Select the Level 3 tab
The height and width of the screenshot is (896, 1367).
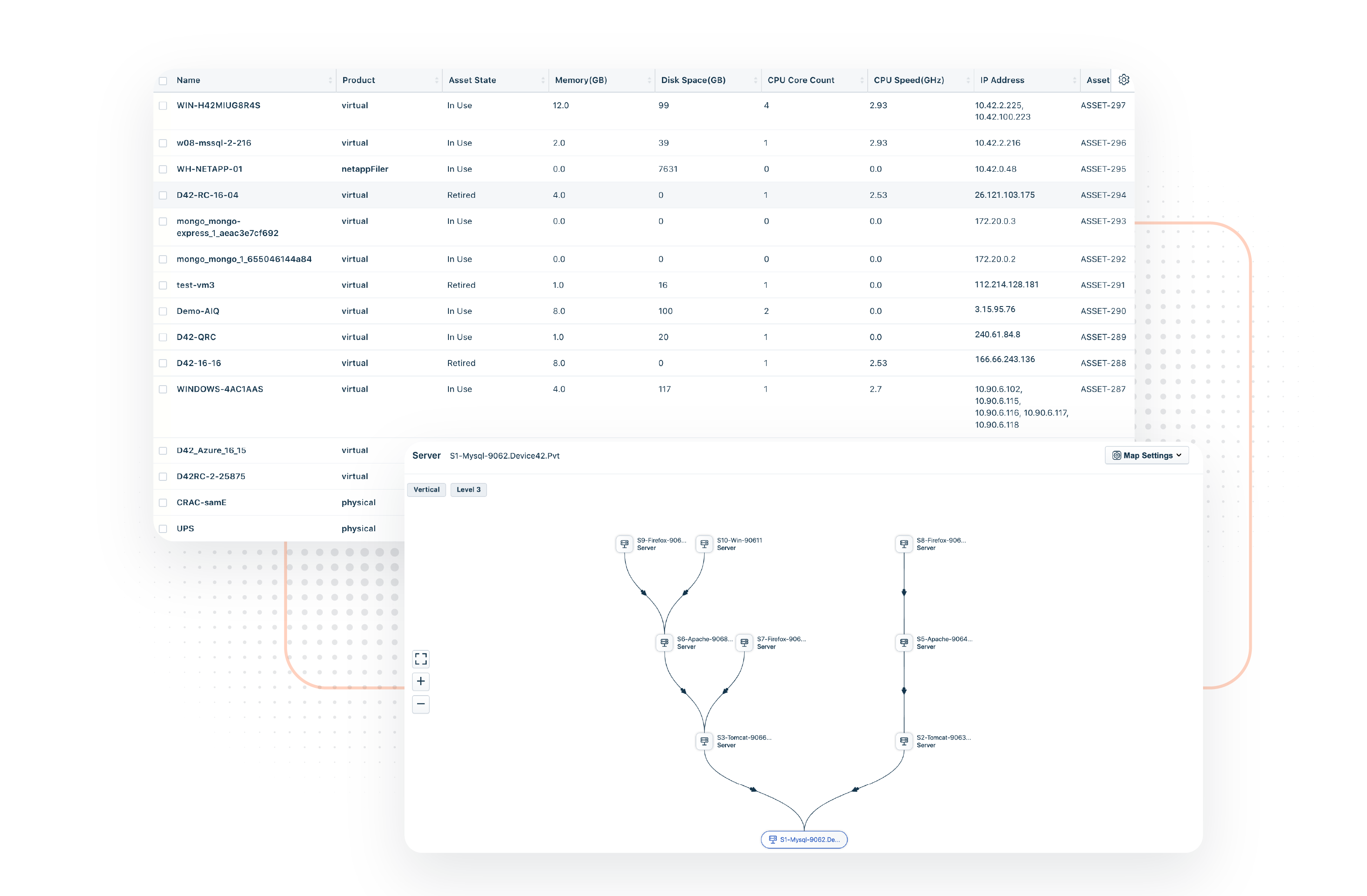[468, 490]
